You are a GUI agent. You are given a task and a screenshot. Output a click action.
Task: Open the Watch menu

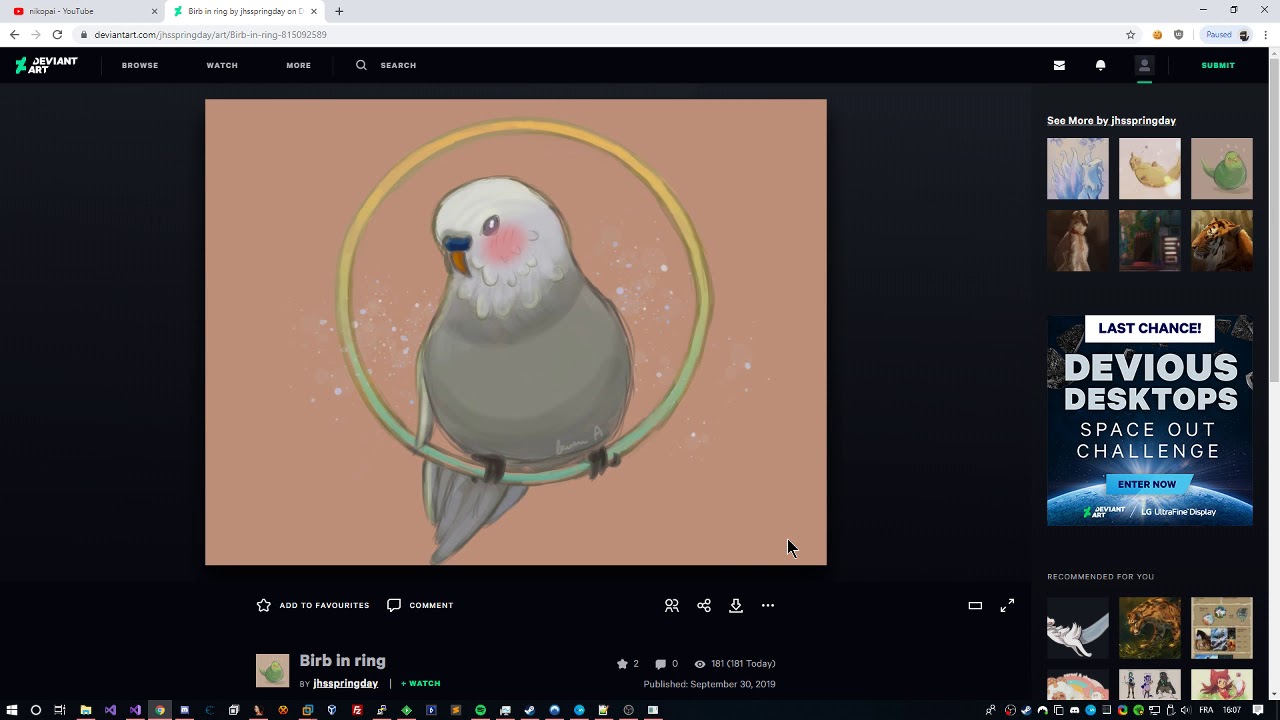222,65
